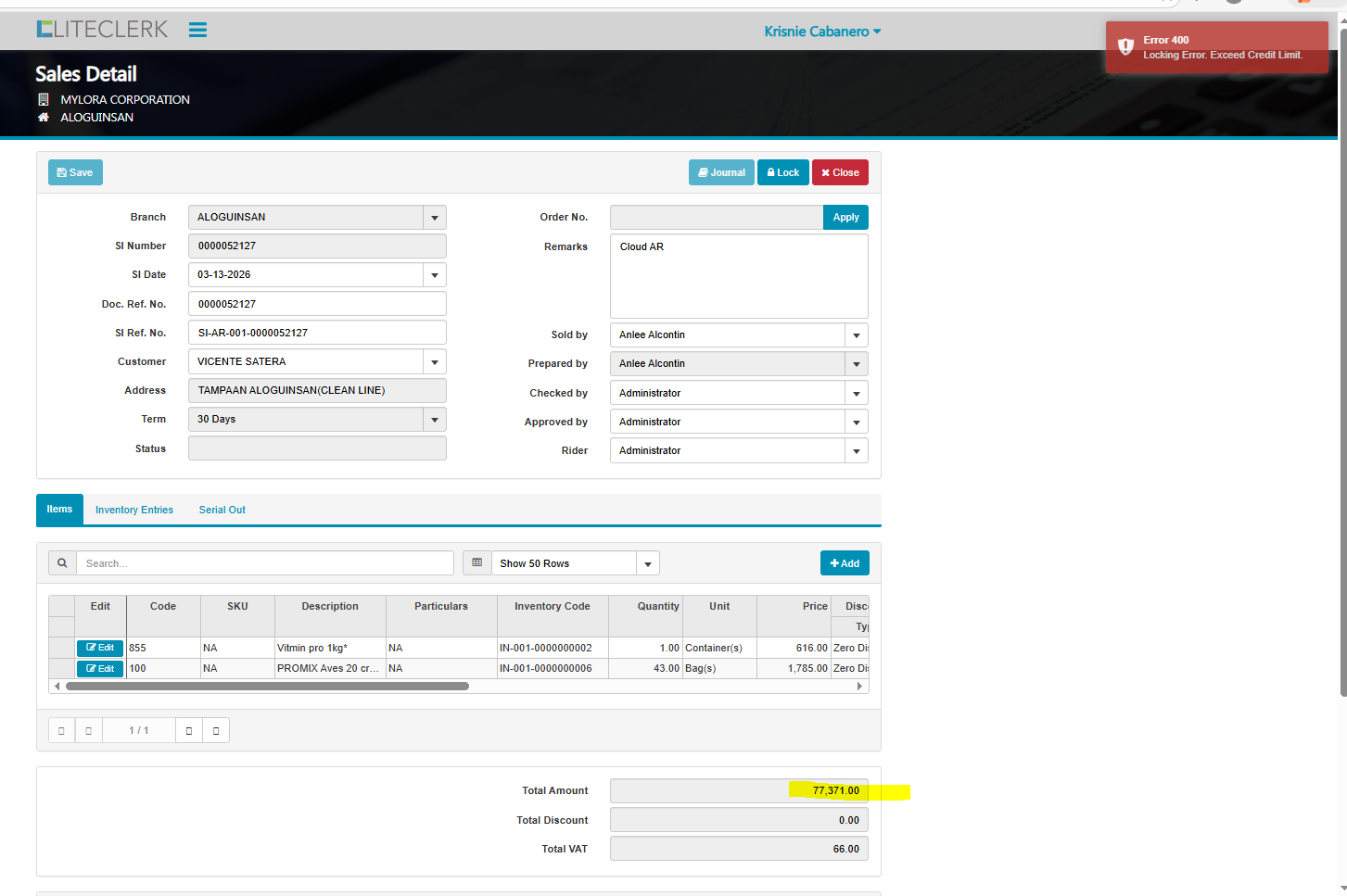The height and width of the screenshot is (896, 1347).
Task: Click the search magnifier icon
Action: coord(62,563)
